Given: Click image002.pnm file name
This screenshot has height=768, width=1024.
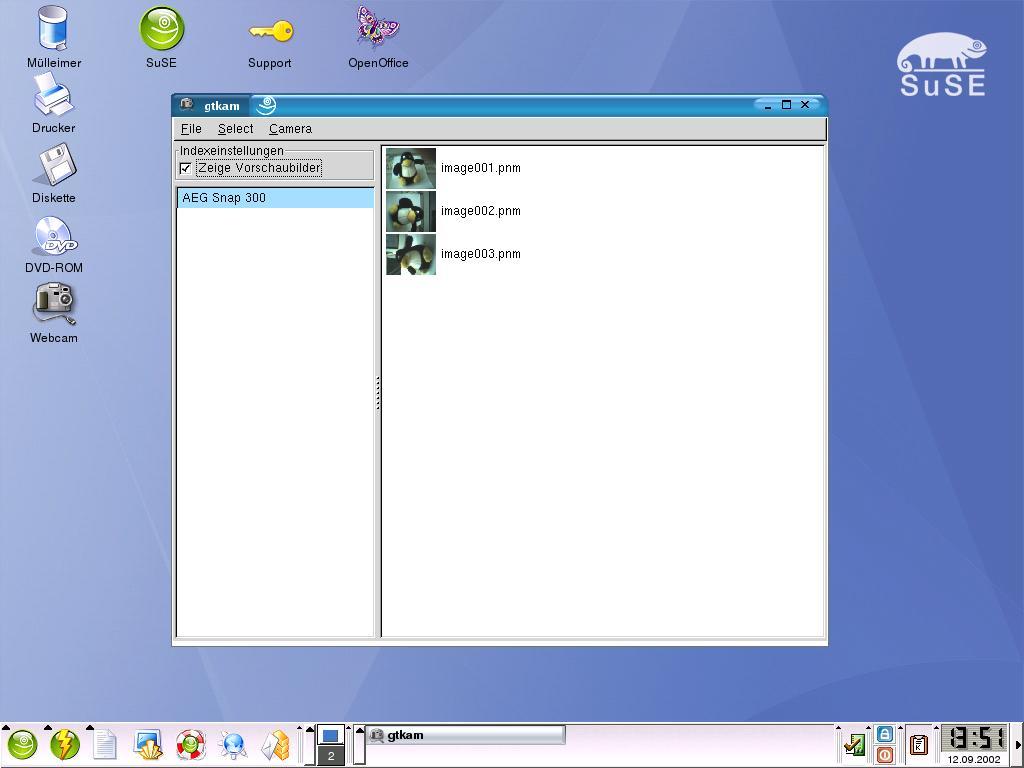Looking at the screenshot, I should (x=481, y=211).
